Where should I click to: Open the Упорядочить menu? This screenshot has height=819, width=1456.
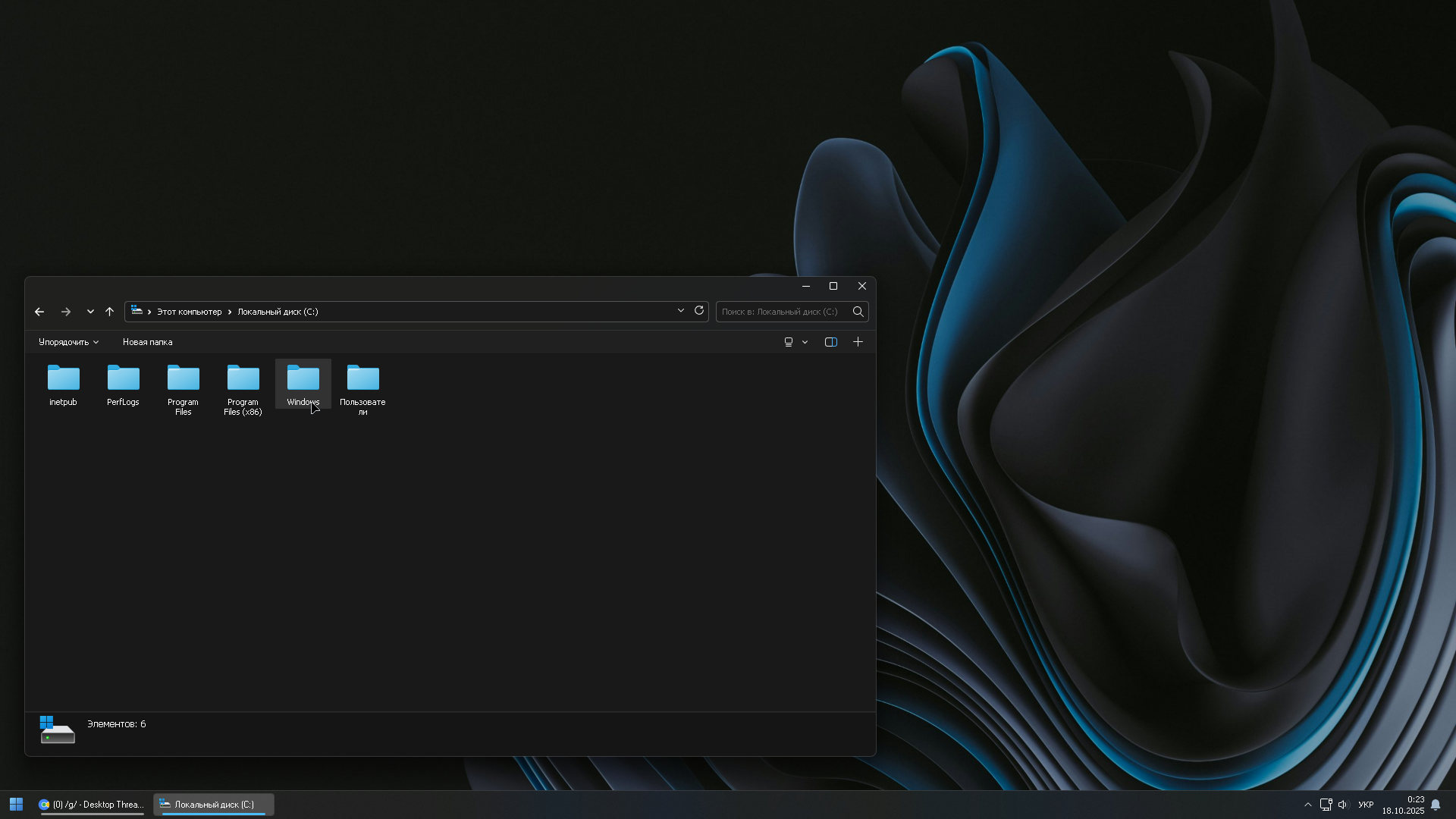click(68, 342)
